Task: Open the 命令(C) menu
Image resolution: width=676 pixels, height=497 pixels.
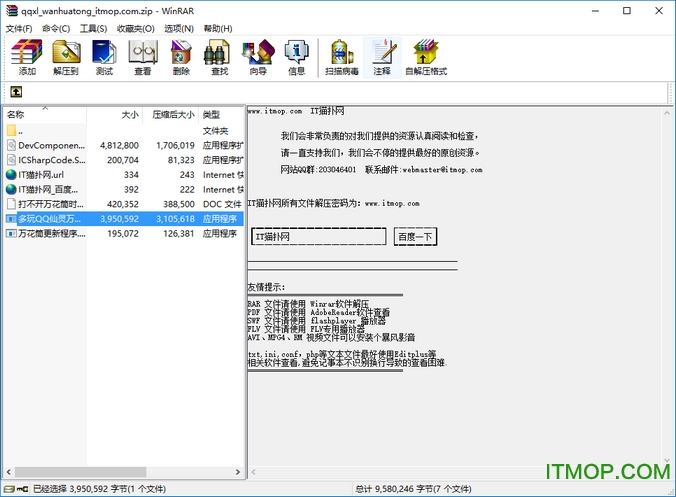Action: tap(56, 28)
